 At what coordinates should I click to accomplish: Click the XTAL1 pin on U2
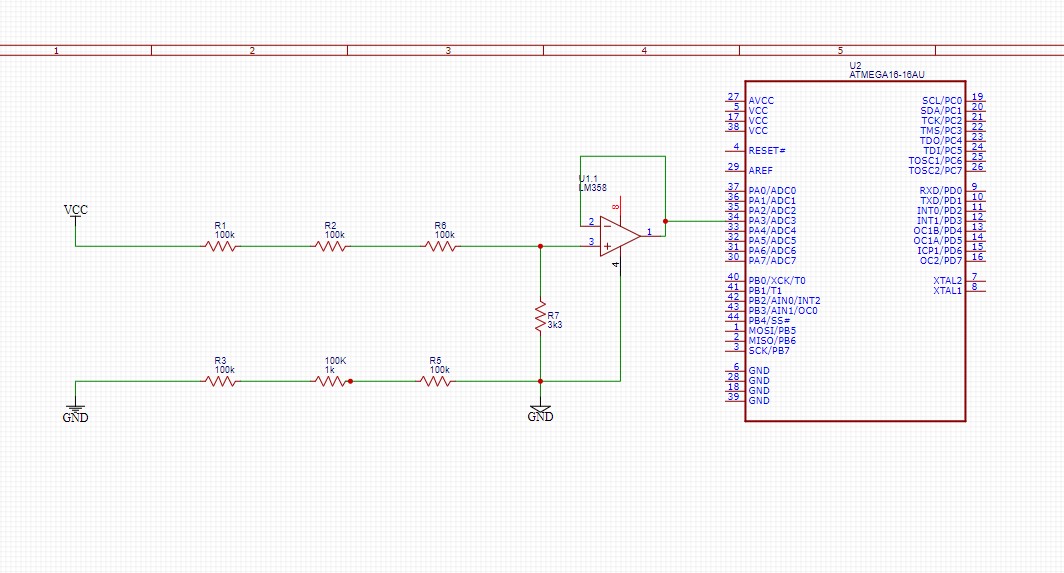[x=947, y=290]
